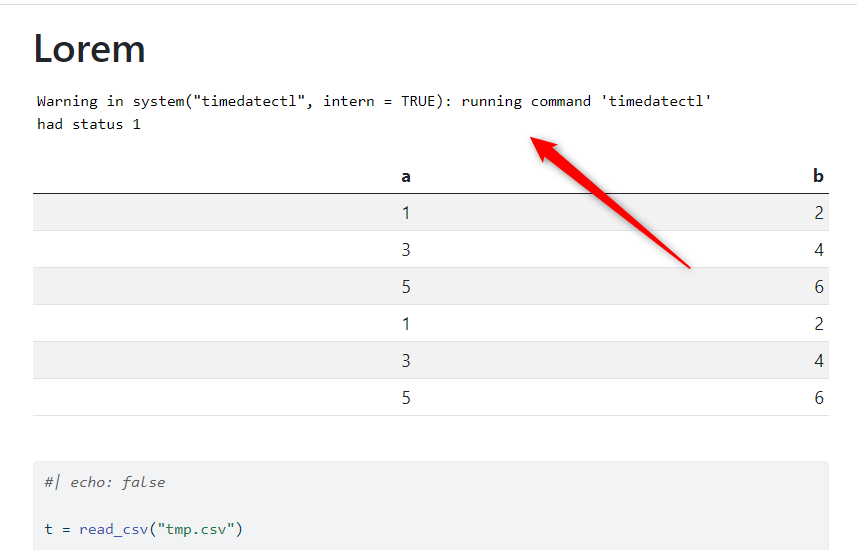Select cell "1" in the fourth table row

pos(406,324)
